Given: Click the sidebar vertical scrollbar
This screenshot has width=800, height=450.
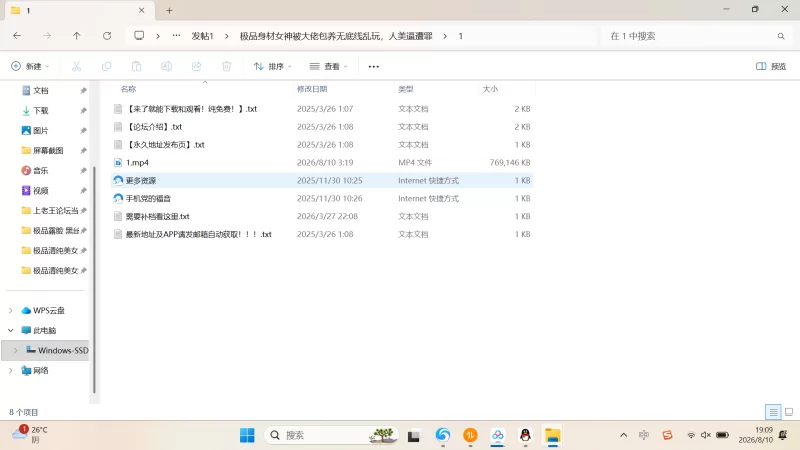Looking at the screenshot, I should (x=94, y=280).
